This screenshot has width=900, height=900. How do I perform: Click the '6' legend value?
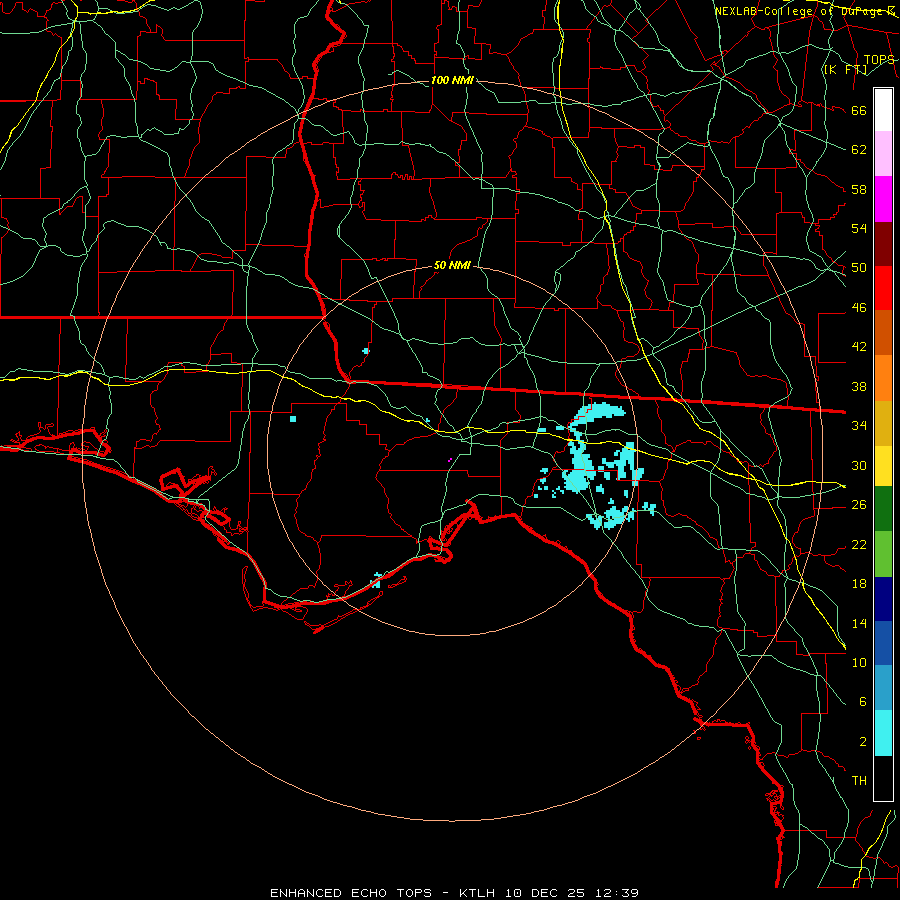point(862,702)
